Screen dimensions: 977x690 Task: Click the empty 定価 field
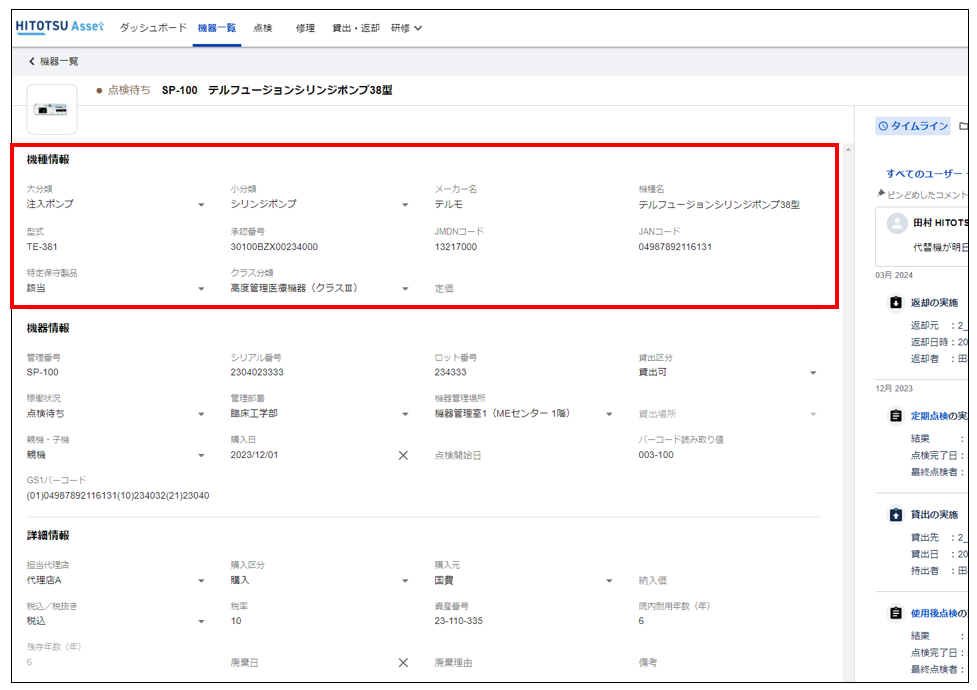524,289
